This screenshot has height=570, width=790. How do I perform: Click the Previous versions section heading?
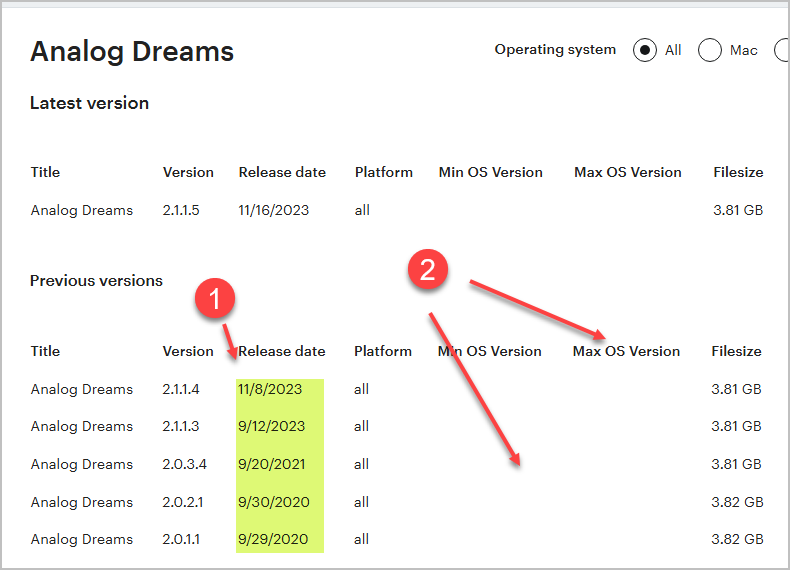click(x=96, y=281)
